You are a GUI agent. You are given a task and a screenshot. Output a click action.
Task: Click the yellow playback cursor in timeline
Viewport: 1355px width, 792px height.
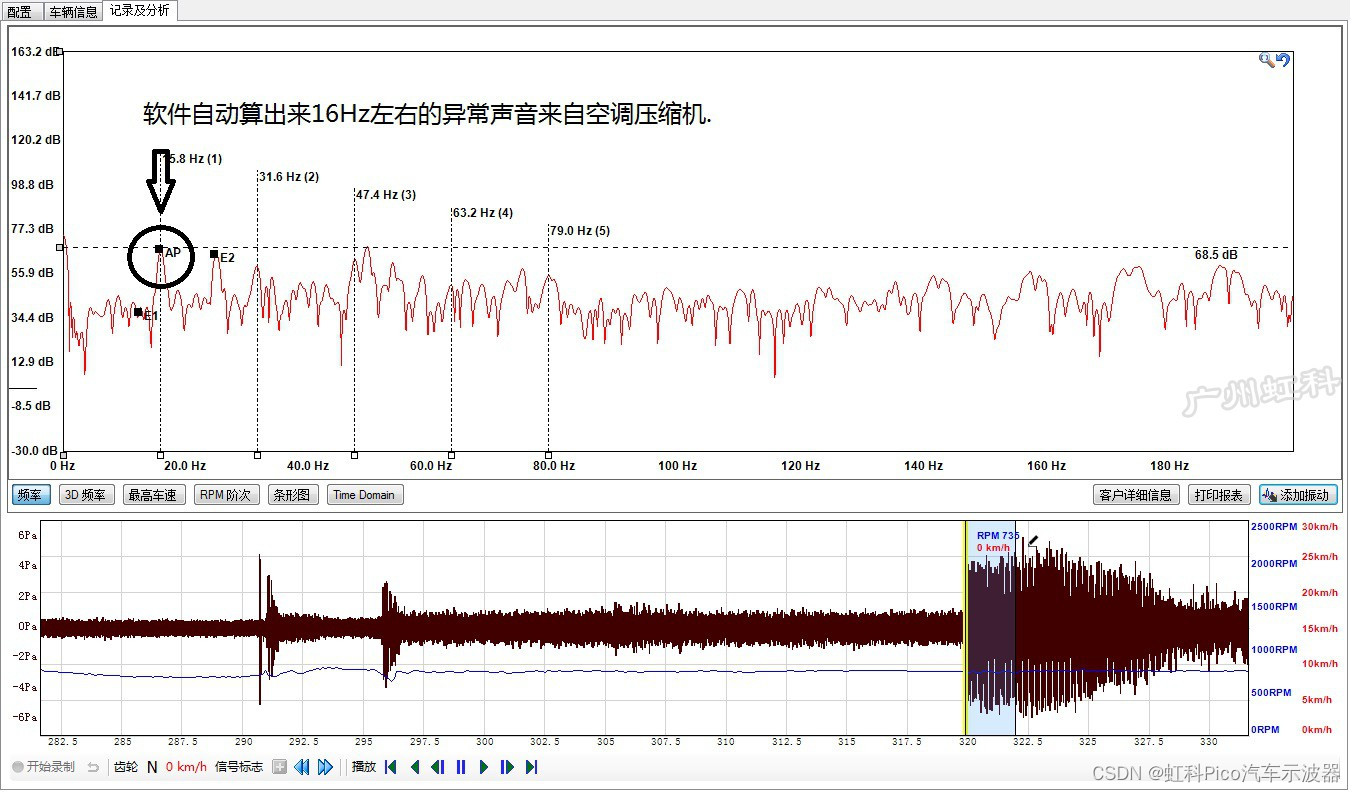click(966, 628)
